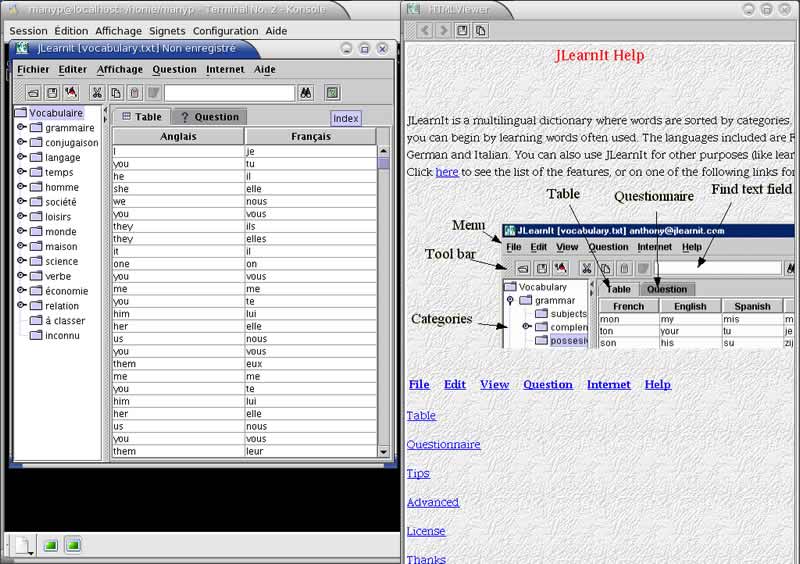This screenshot has height=564, width=800.
Task: Click the cell 'one' in Anglais column
Action: point(178,264)
